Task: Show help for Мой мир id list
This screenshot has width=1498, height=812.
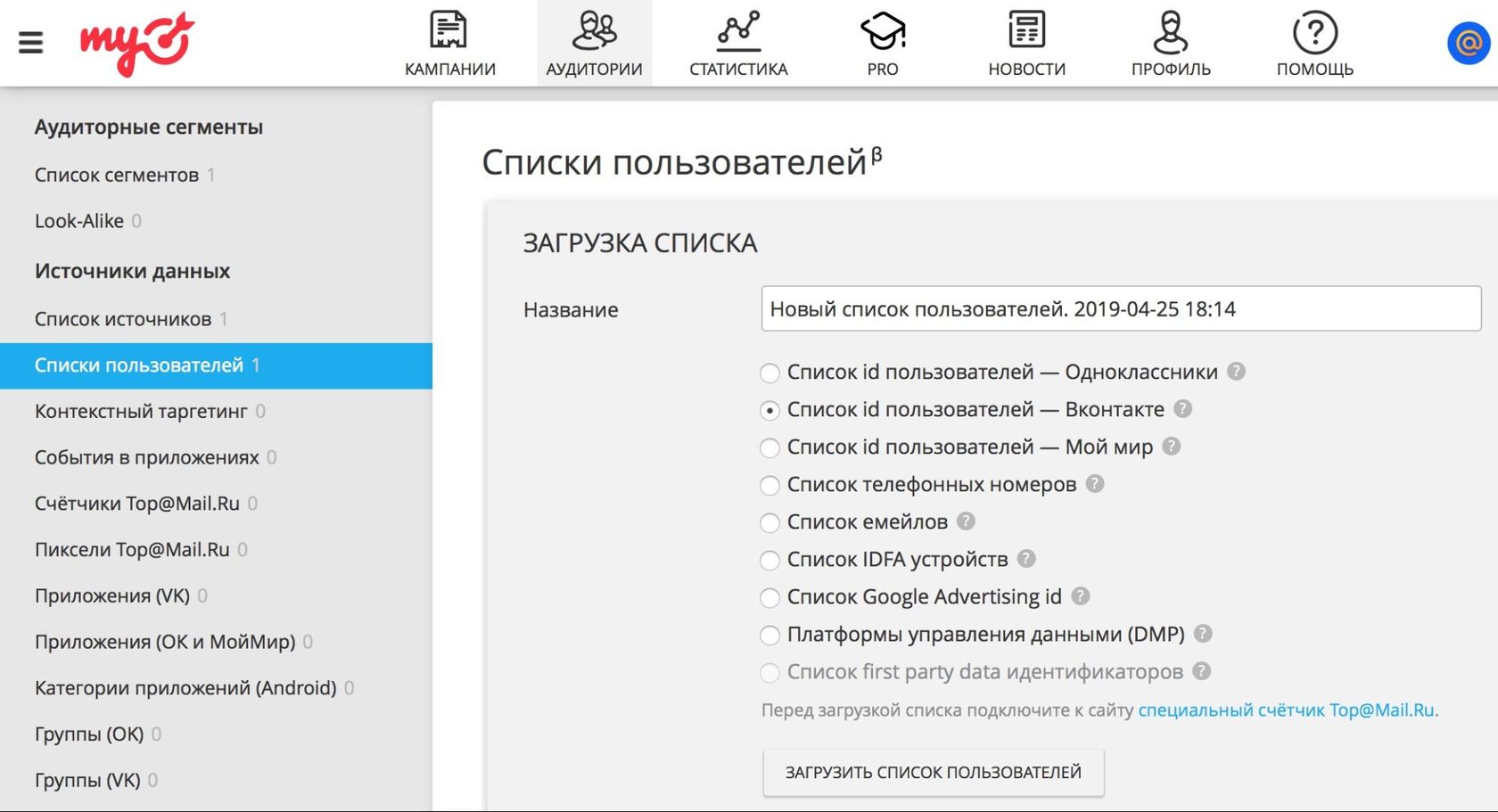Action: [1172, 447]
